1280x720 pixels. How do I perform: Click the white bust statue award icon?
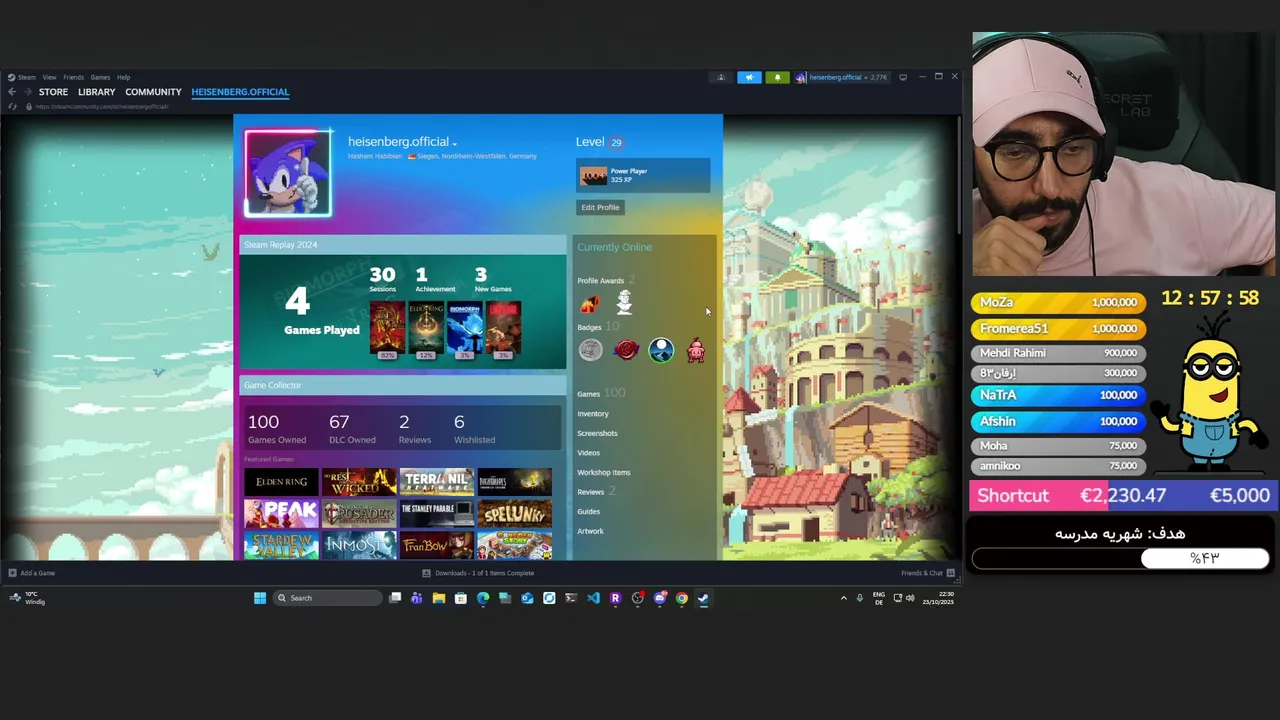[624, 302]
